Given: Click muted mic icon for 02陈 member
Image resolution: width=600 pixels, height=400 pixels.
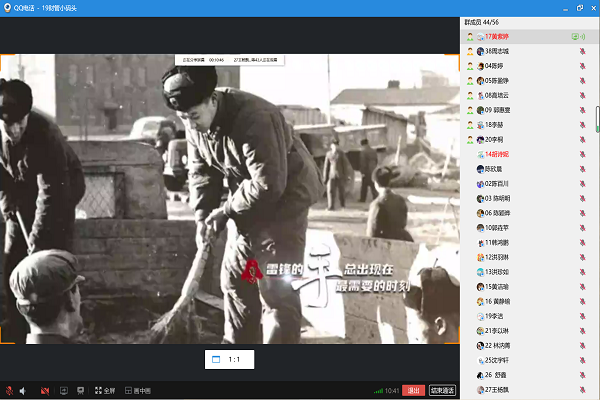Looking at the screenshot, I should coord(582,184).
